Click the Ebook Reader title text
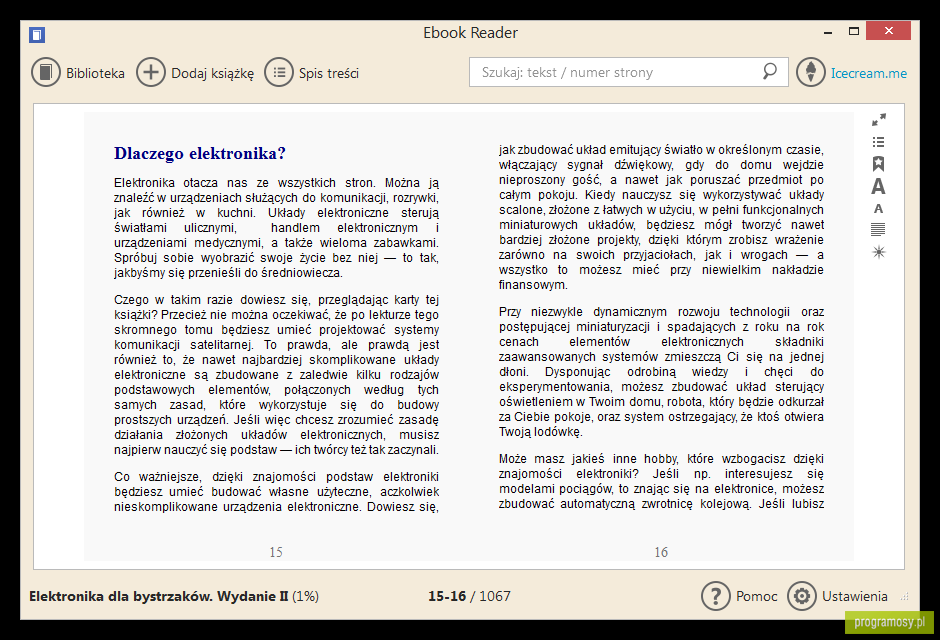 pyautogui.click(x=470, y=33)
